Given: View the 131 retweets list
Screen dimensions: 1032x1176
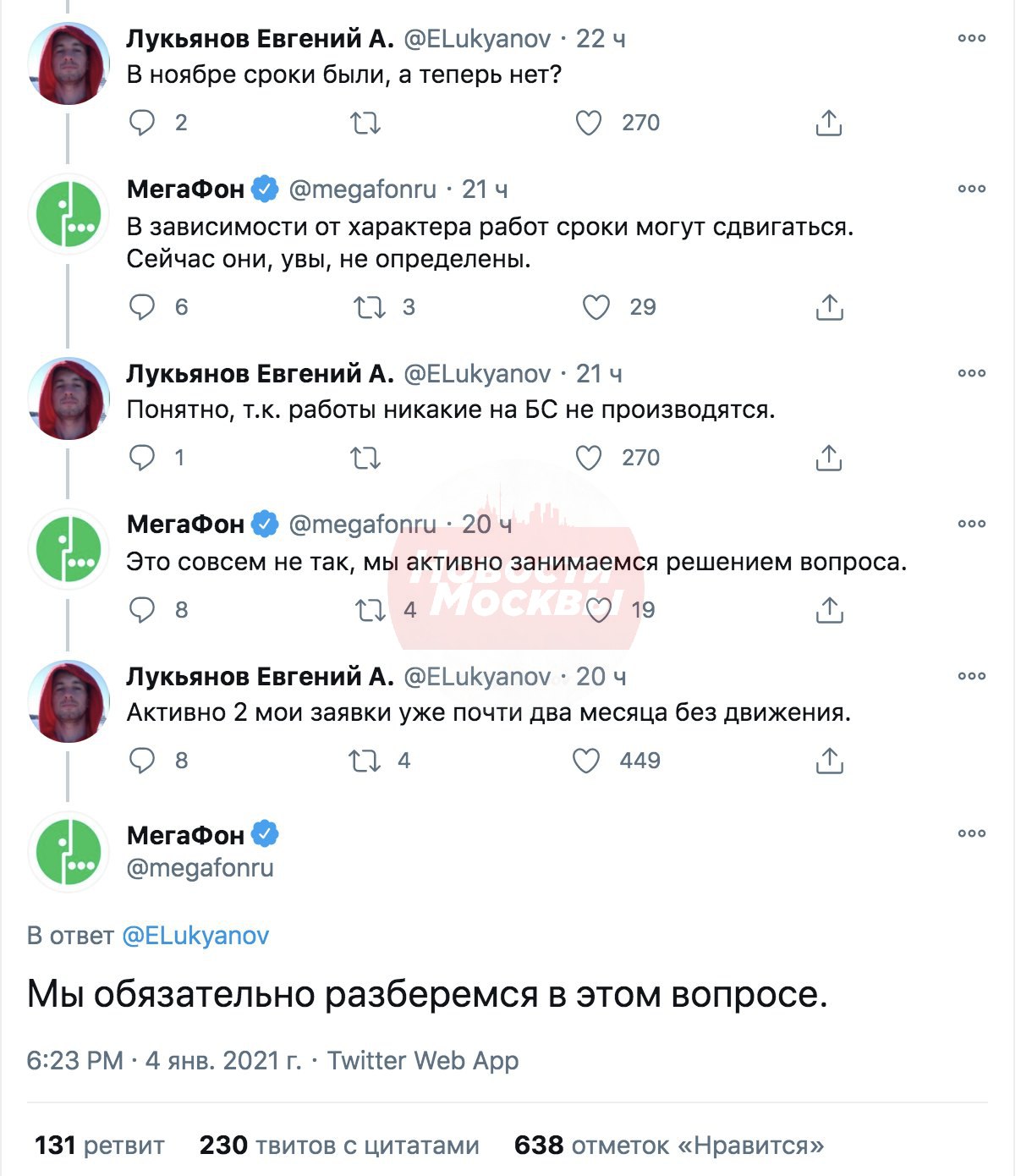Looking at the screenshot, I should (x=100, y=1146).
